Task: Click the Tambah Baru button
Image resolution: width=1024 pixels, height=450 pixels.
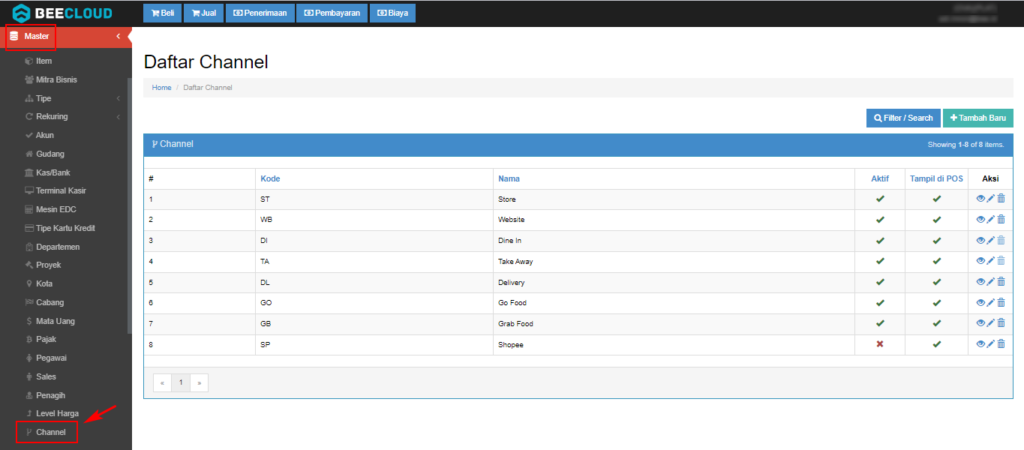Action: (x=978, y=118)
